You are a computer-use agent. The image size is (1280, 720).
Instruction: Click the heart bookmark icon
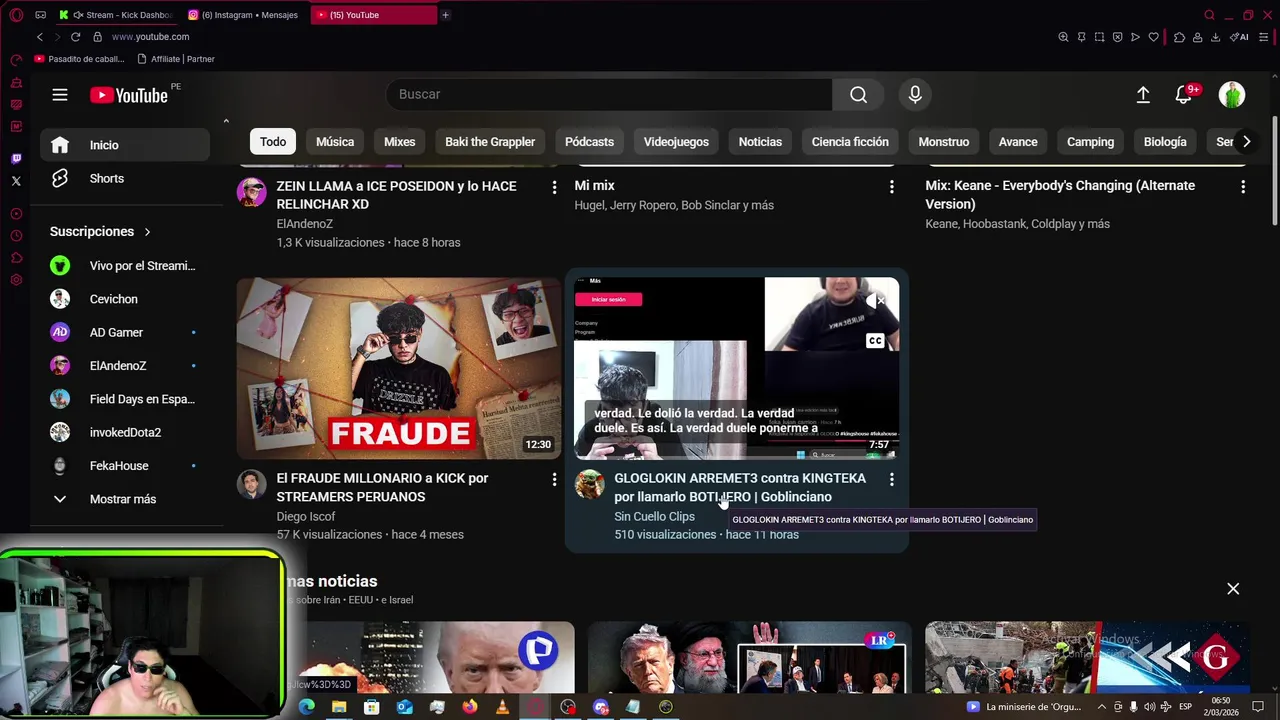[x=1153, y=37]
